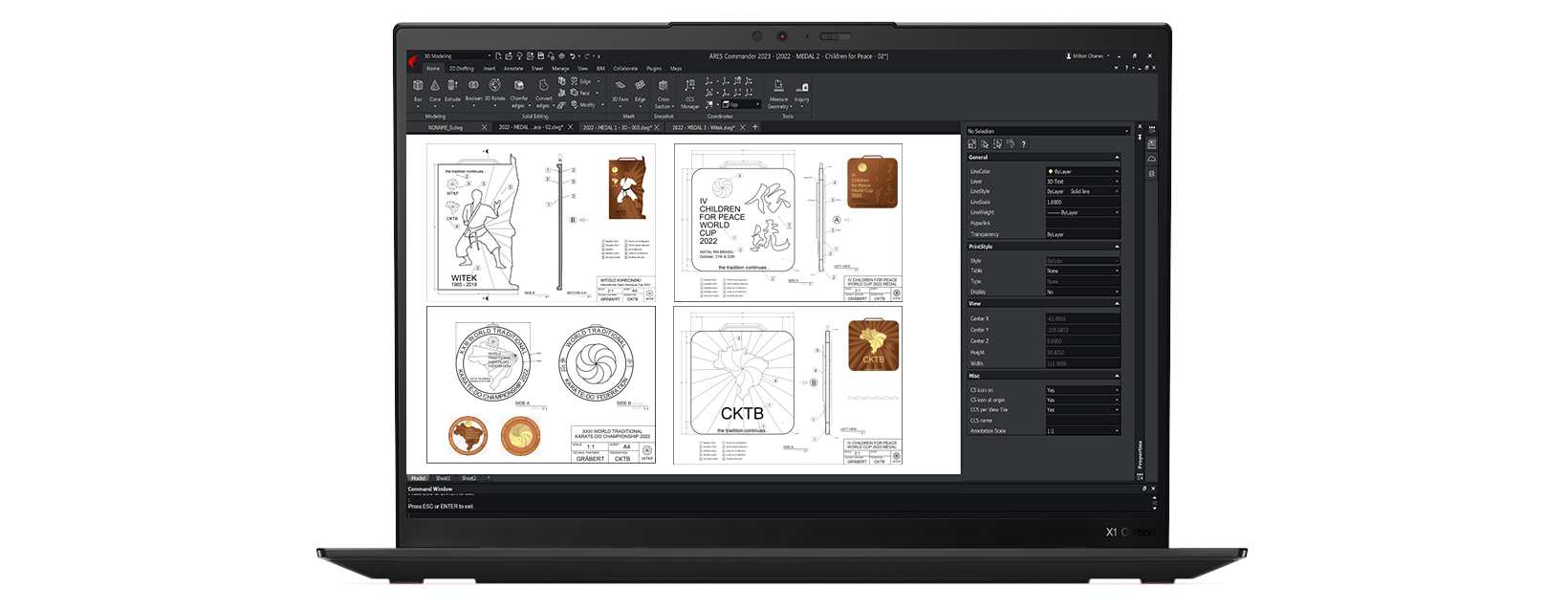Click the Transparency ByLayer field
This screenshot has height=608, width=1568.
tap(1082, 234)
